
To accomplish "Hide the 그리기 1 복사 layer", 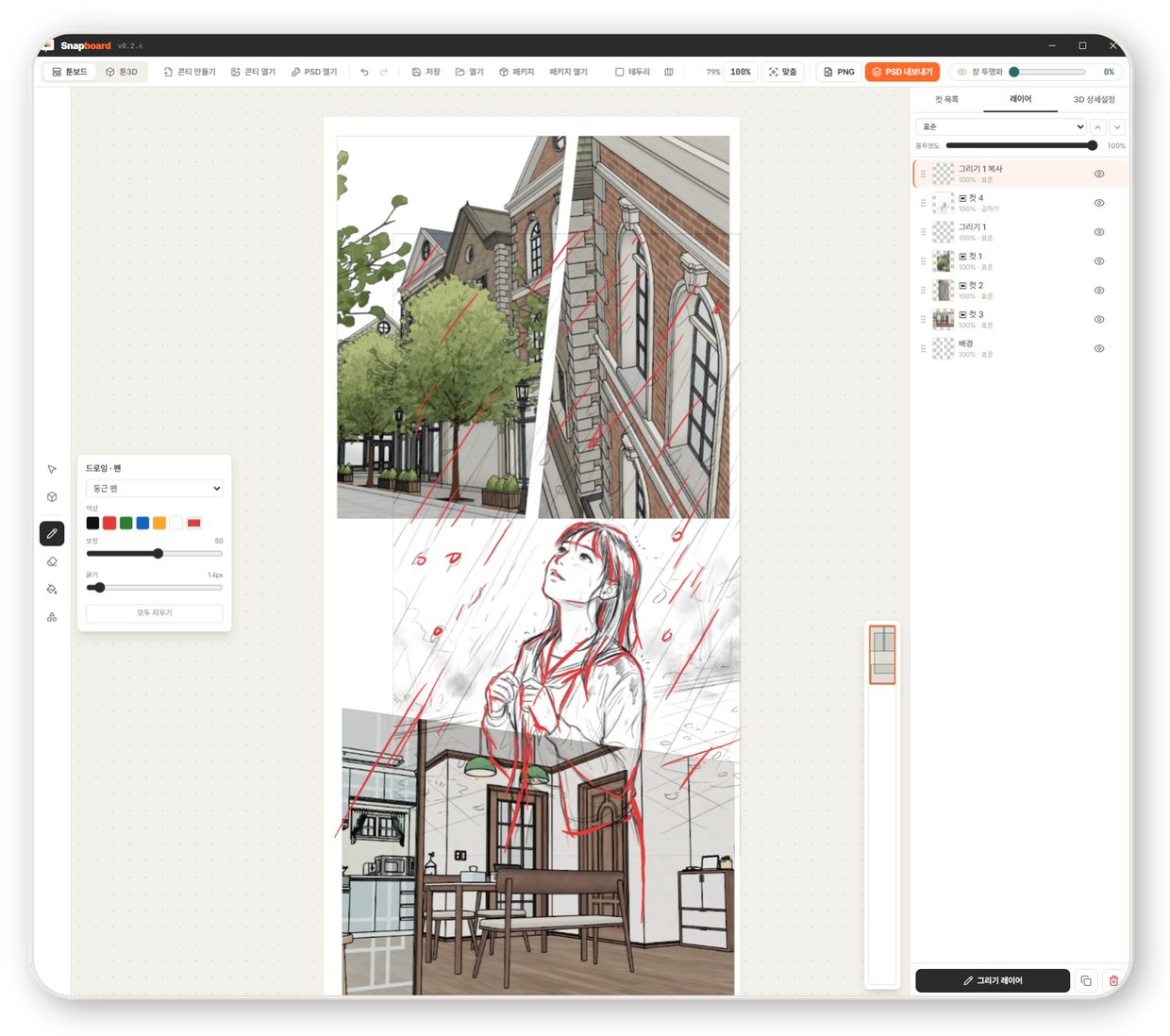I will [x=1099, y=174].
